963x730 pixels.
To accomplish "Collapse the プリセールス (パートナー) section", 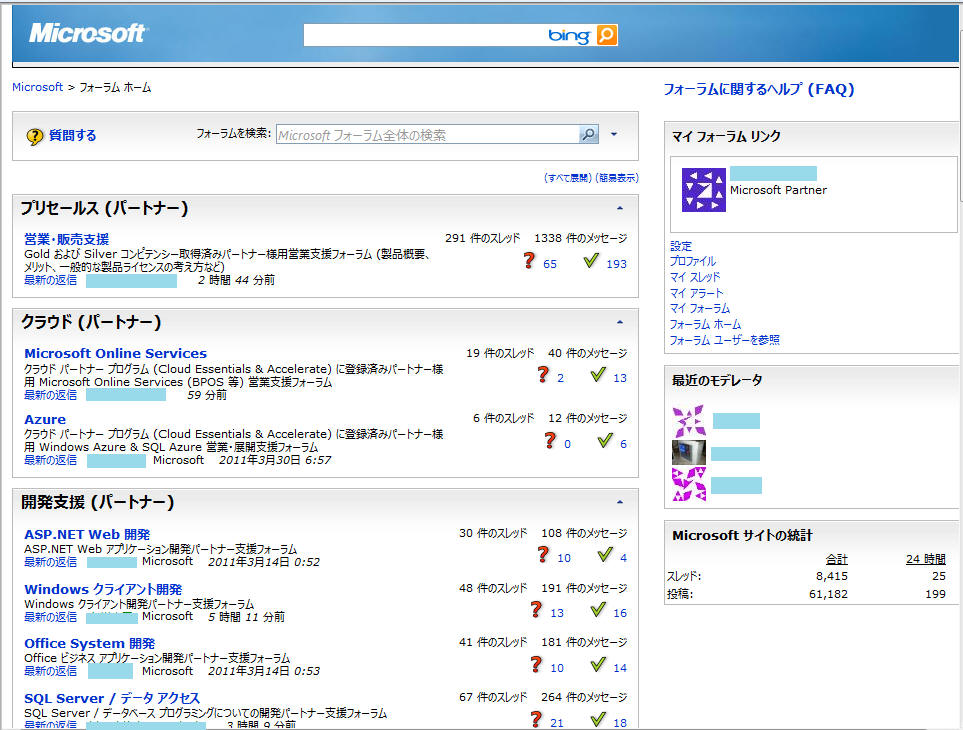I will coord(620,209).
